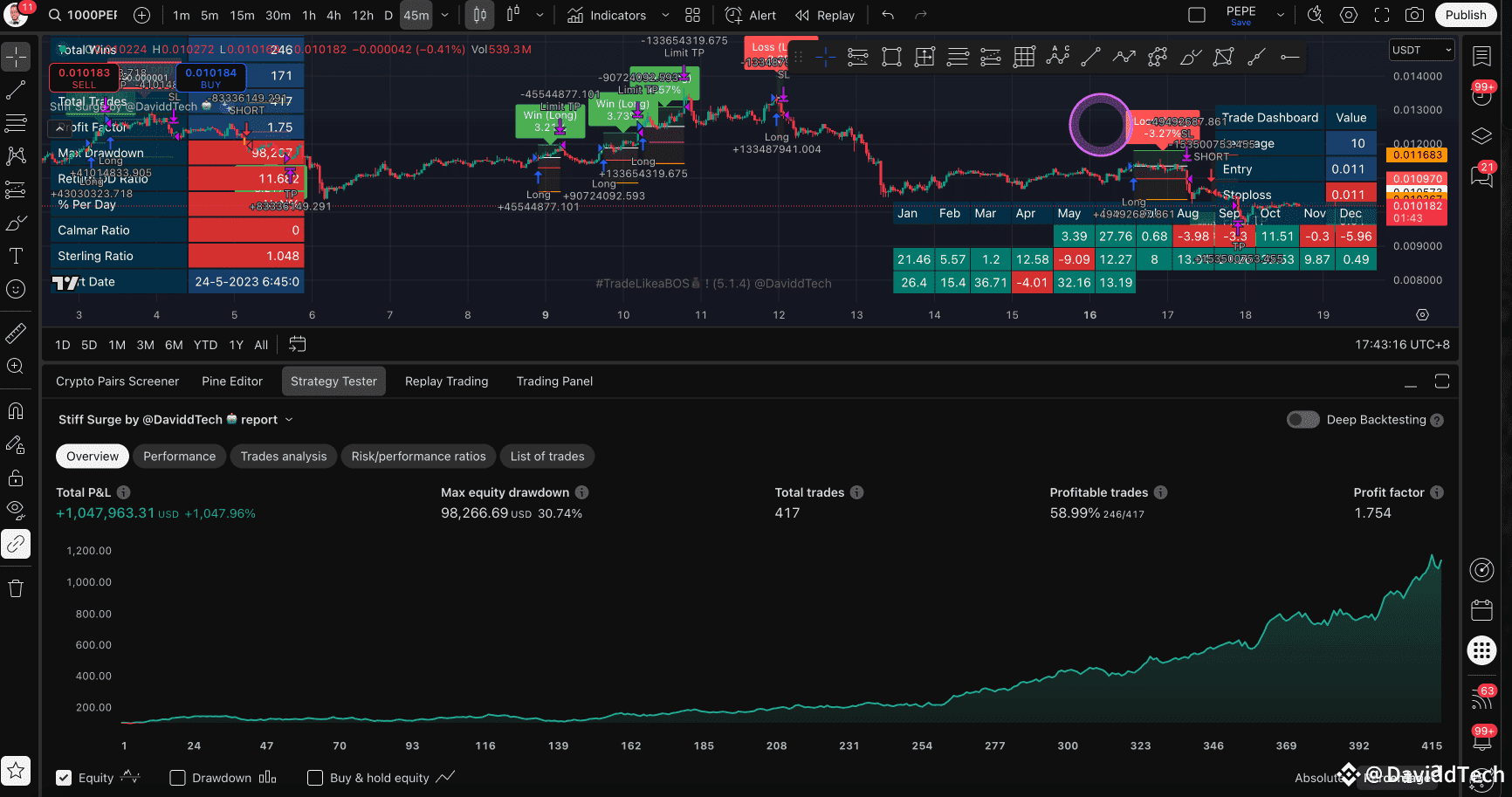Activate the zoom in tool
This screenshot has height=797, width=1512.
(x=16, y=366)
